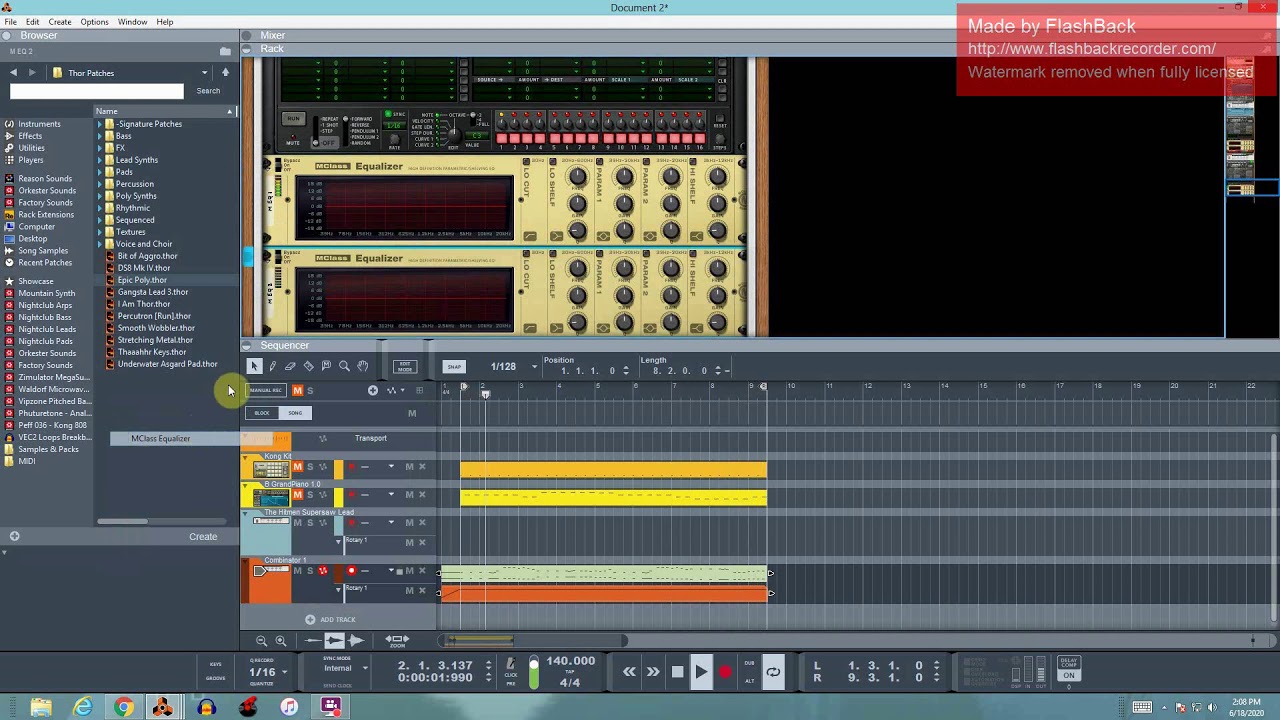Select the Razor tool in sequencer toolbar
Screen dimensions: 1280x720
(x=308, y=367)
